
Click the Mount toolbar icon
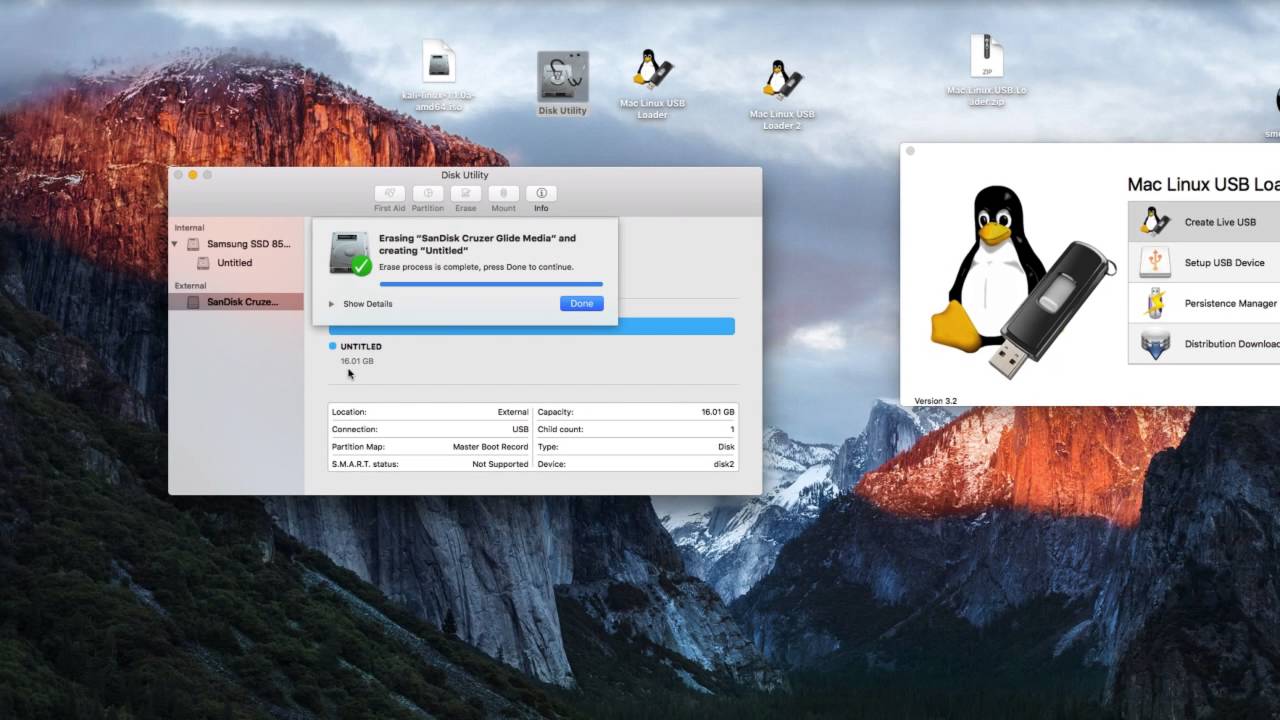(504, 193)
